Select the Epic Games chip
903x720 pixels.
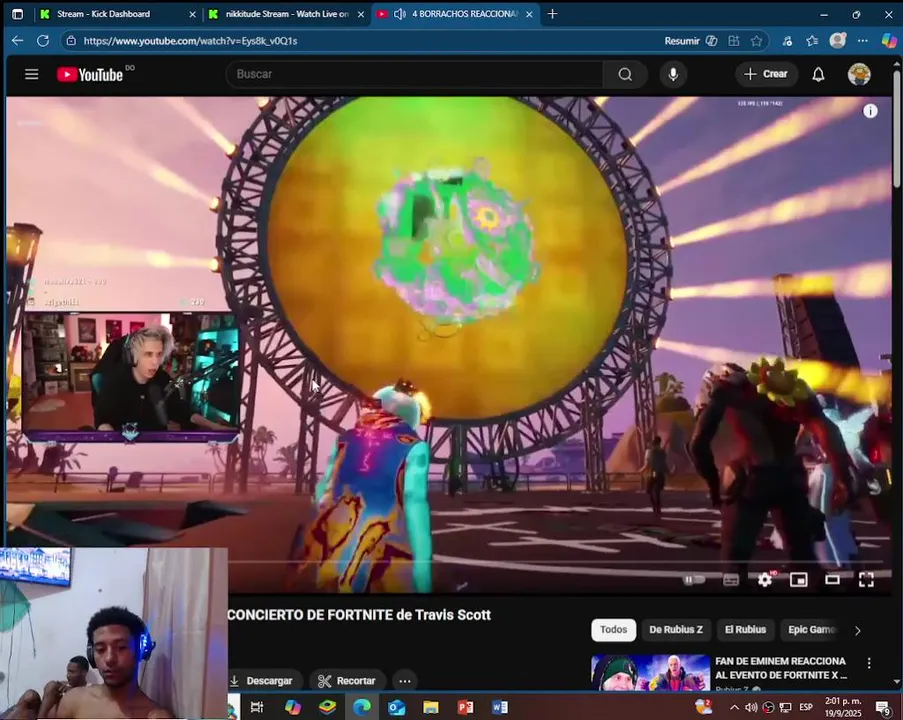point(811,630)
